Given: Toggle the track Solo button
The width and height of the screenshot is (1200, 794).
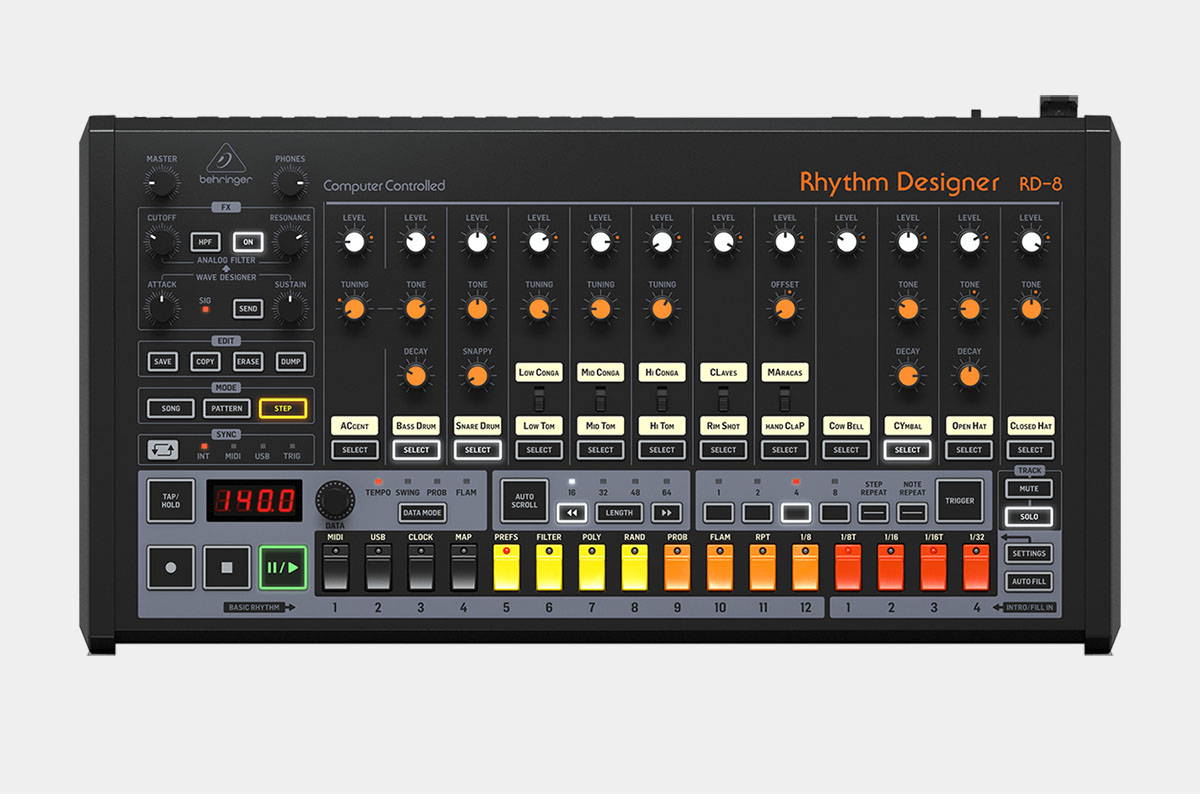Looking at the screenshot, I should 1029,517.
